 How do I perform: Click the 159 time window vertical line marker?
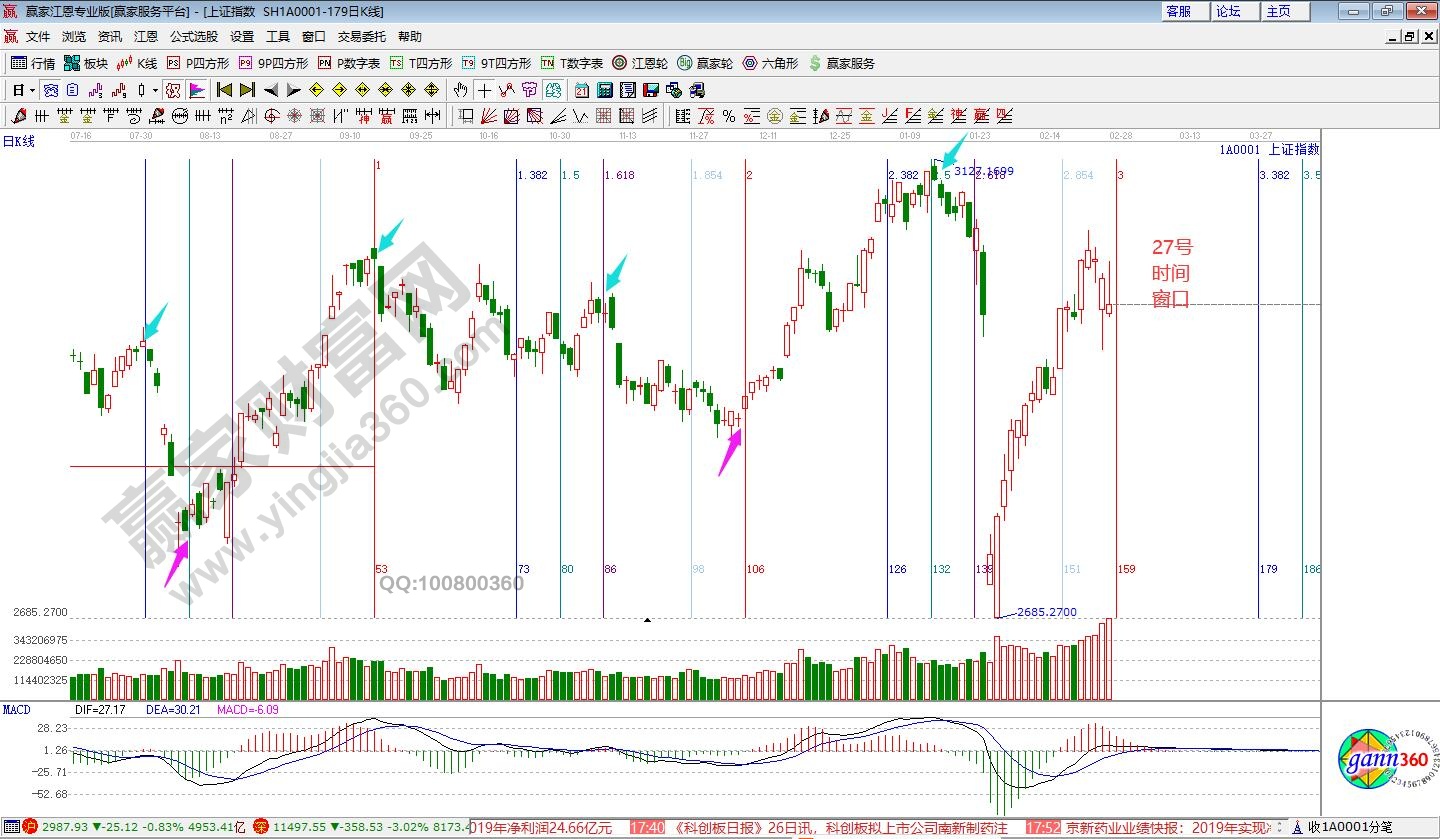click(1117, 400)
